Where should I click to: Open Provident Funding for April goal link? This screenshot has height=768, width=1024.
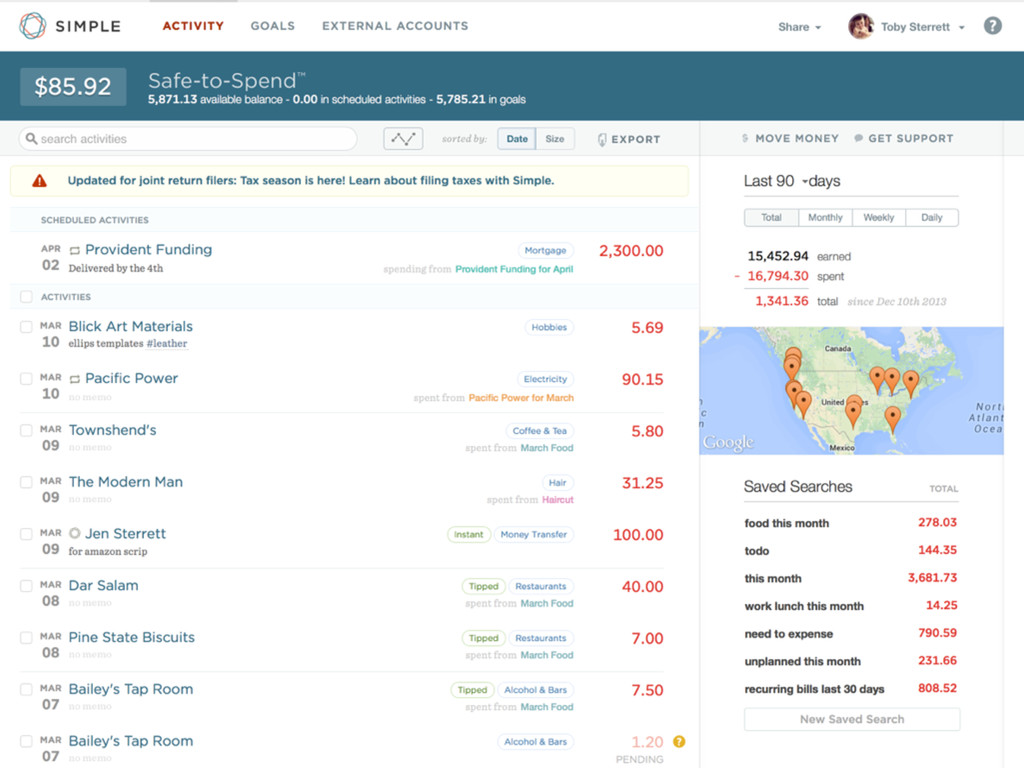coord(514,269)
